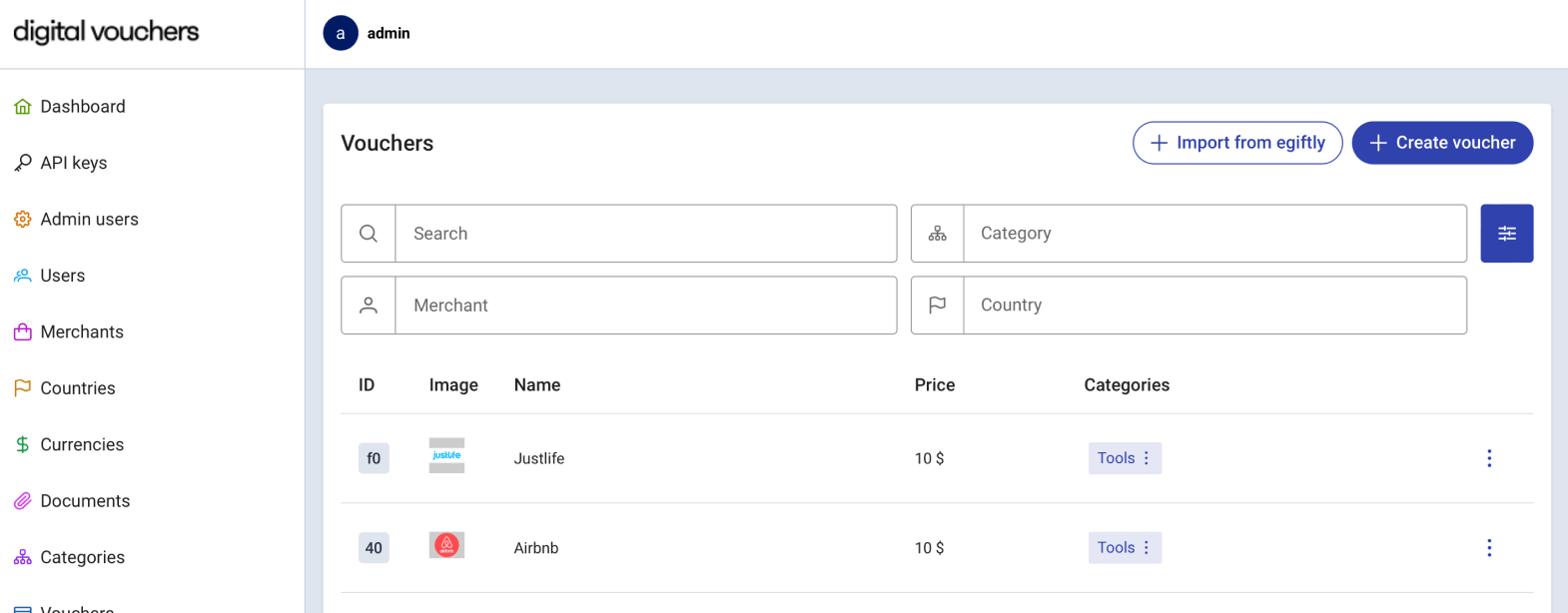This screenshot has width=1568, height=613.
Task: Click the Countries flag icon in sidebar
Action: point(22,388)
